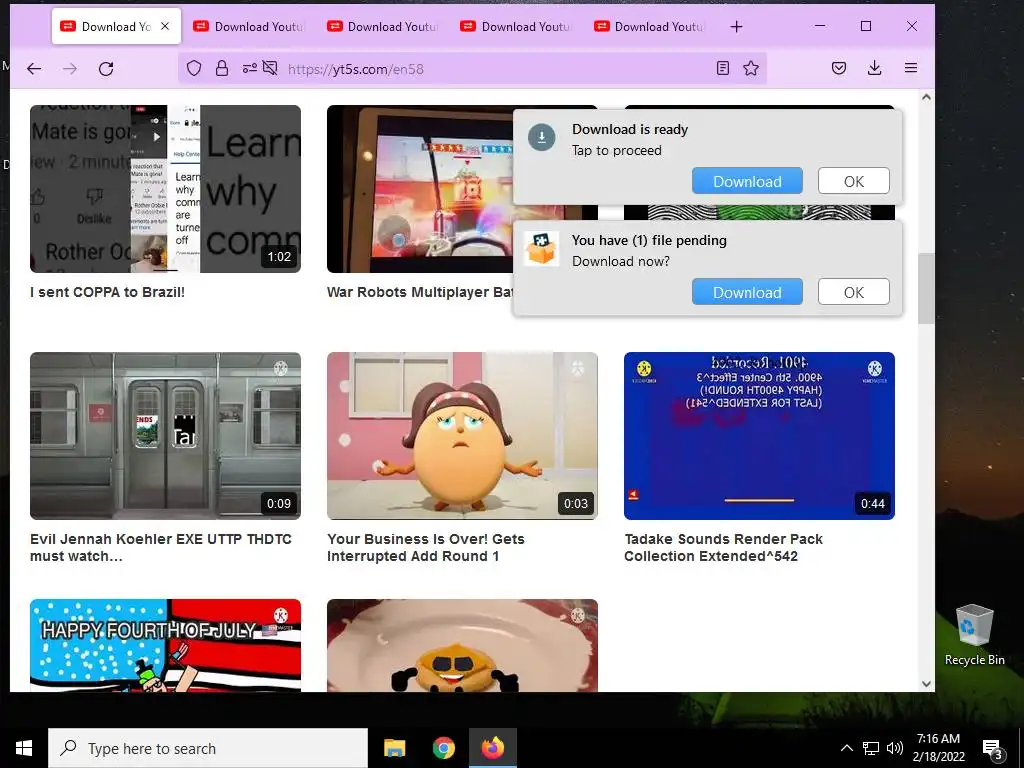Click the taskbar search box

point(208,748)
